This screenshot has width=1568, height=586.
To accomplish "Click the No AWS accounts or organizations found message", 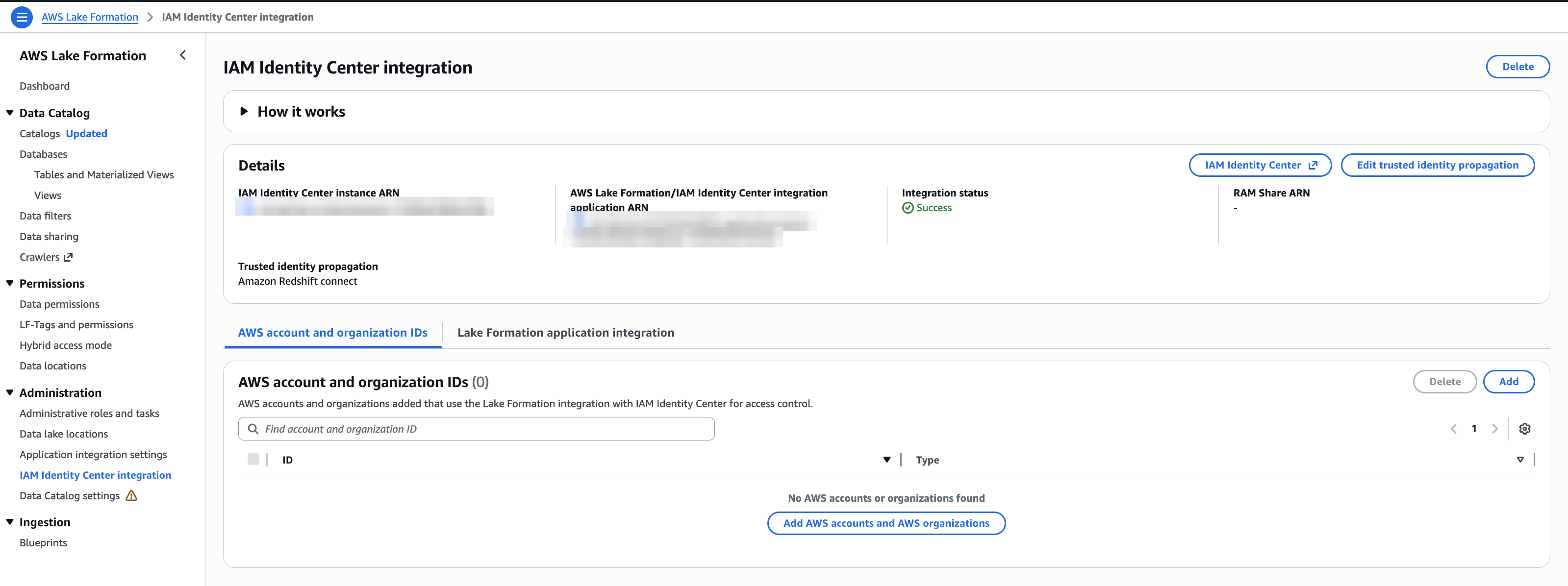I will (886, 498).
